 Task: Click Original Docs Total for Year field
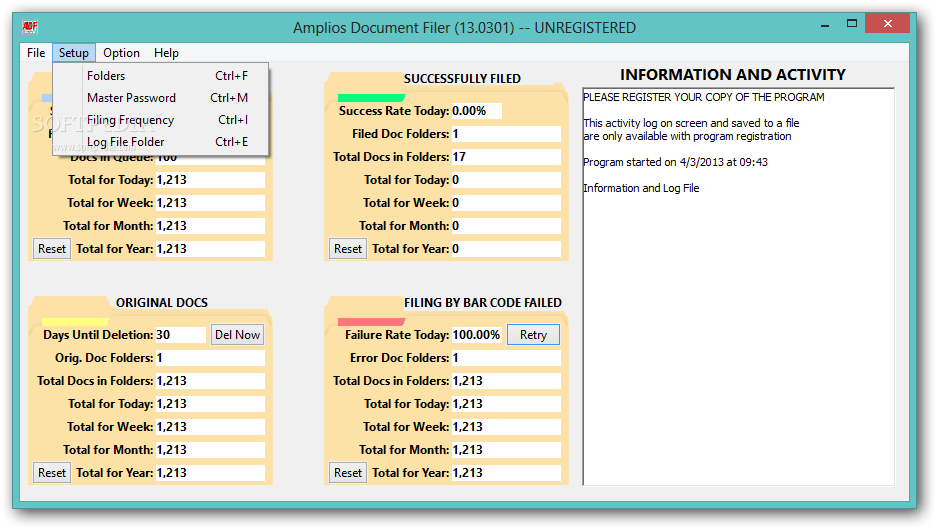[210, 473]
